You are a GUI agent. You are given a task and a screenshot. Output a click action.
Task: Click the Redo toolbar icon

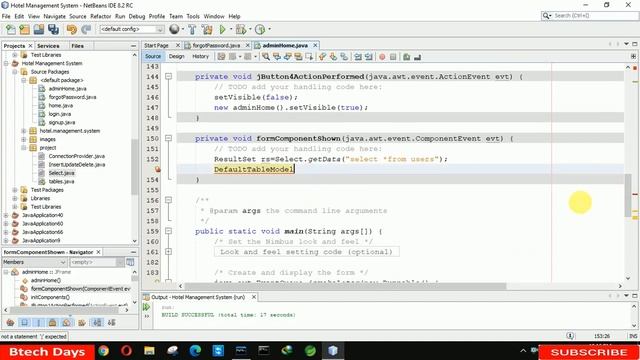86,29
